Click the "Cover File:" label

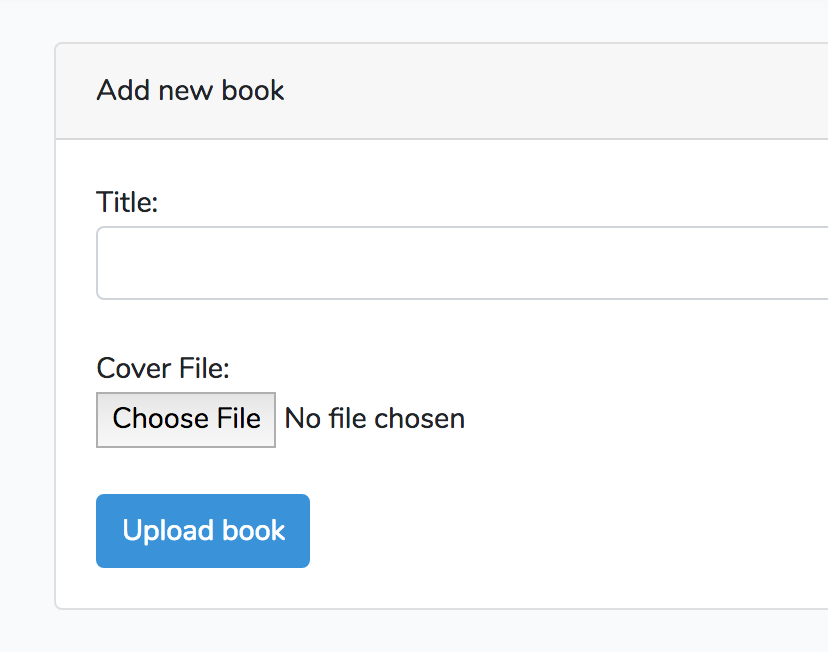(163, 369)
